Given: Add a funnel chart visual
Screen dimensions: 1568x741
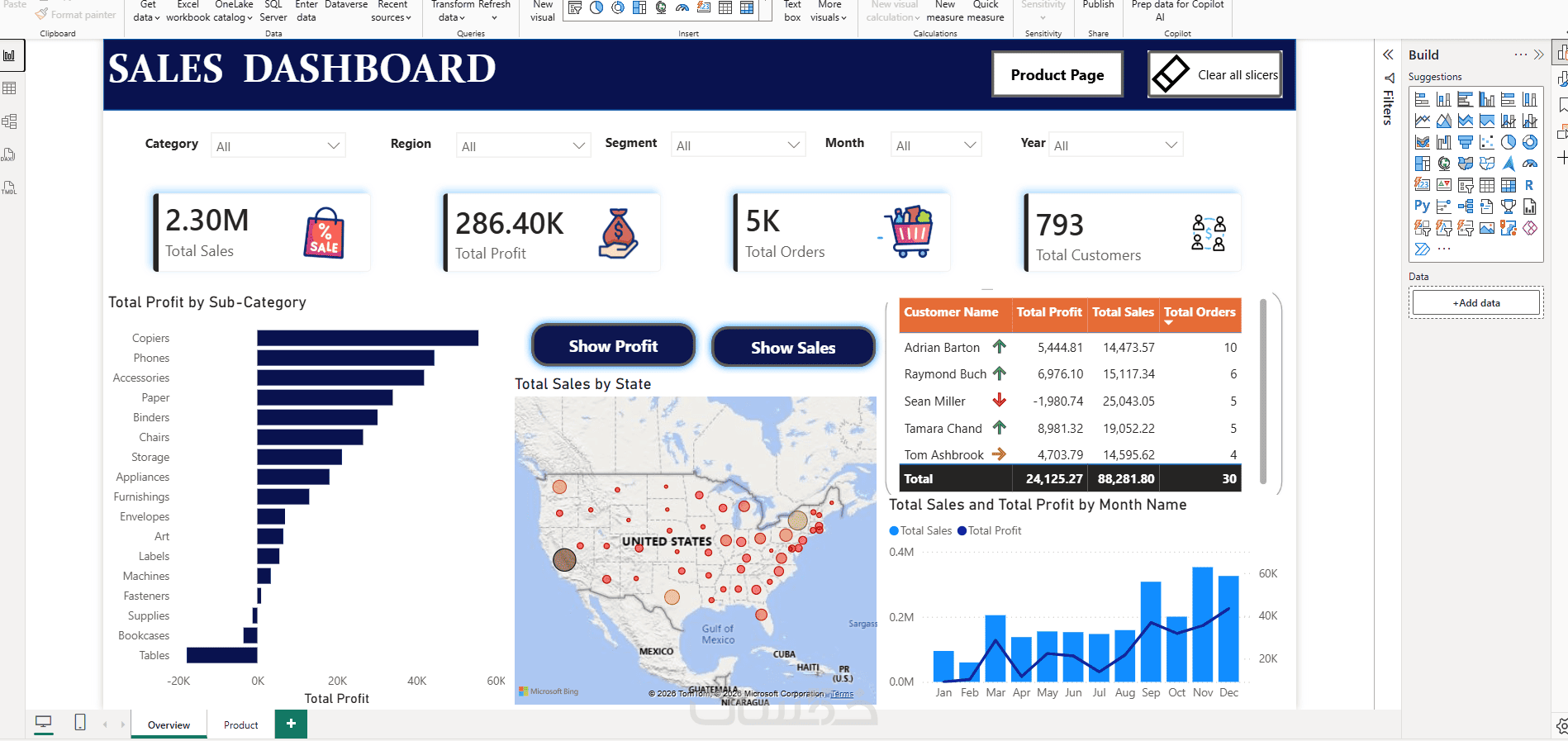Looking at the screenshot, I should click(1465, 142).
